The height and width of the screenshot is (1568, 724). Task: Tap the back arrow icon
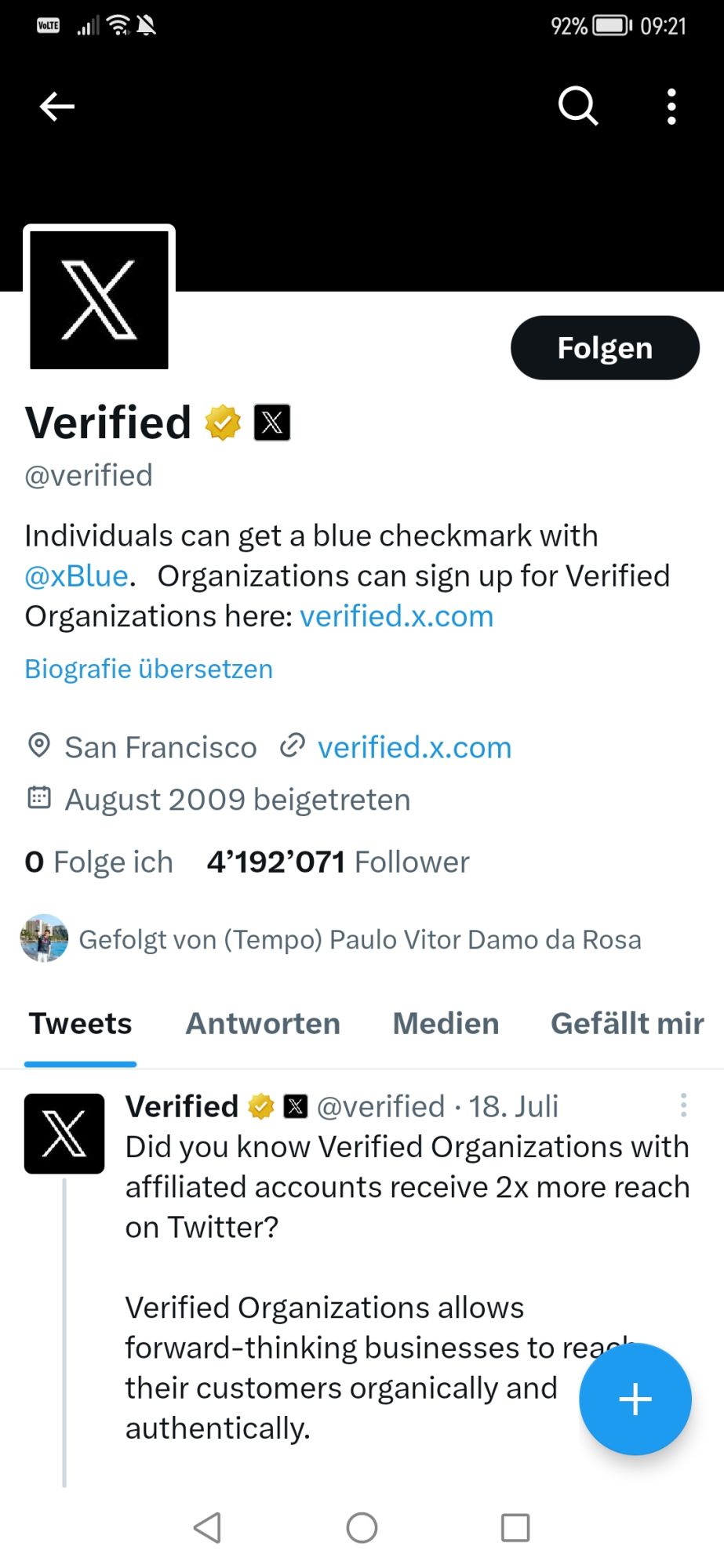tap(56, 107)
